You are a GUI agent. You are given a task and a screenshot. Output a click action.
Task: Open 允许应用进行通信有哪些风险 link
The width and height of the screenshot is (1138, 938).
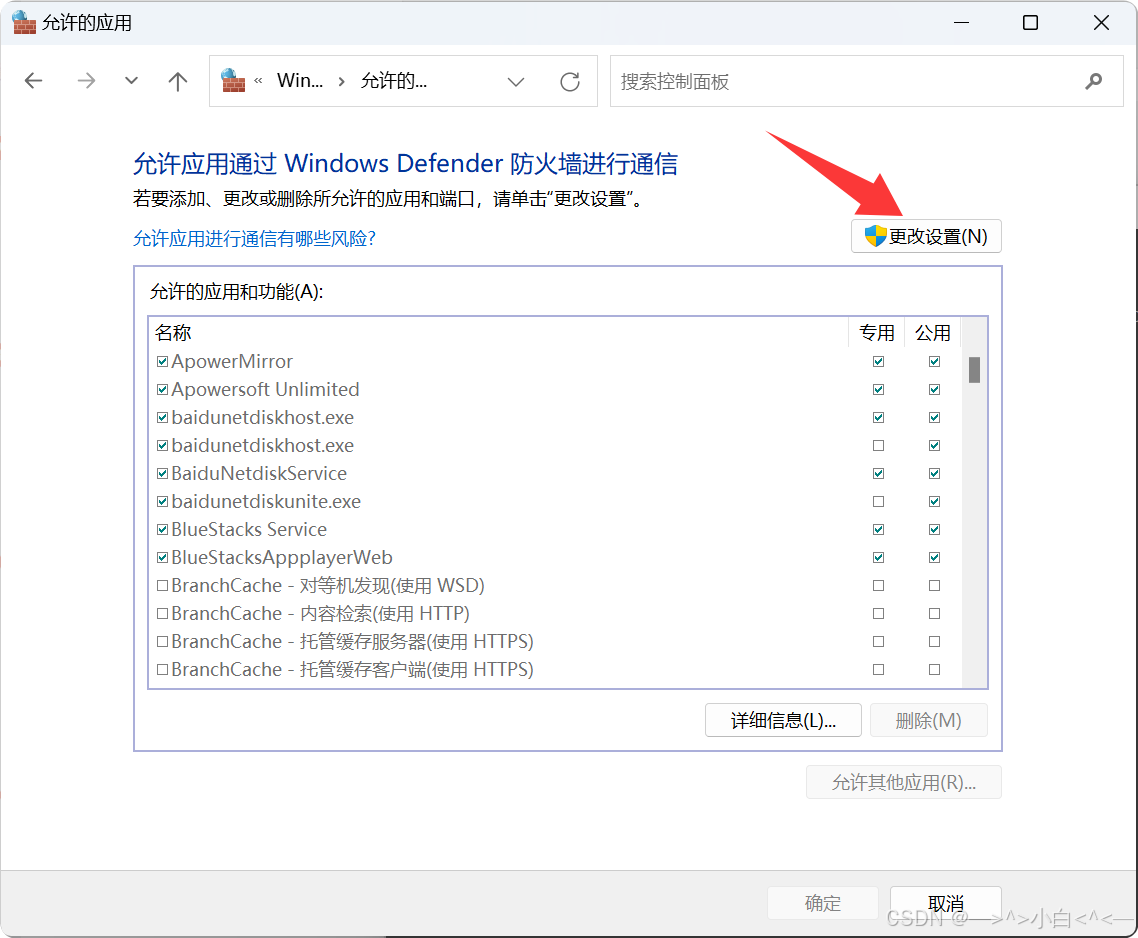[254, 238]
